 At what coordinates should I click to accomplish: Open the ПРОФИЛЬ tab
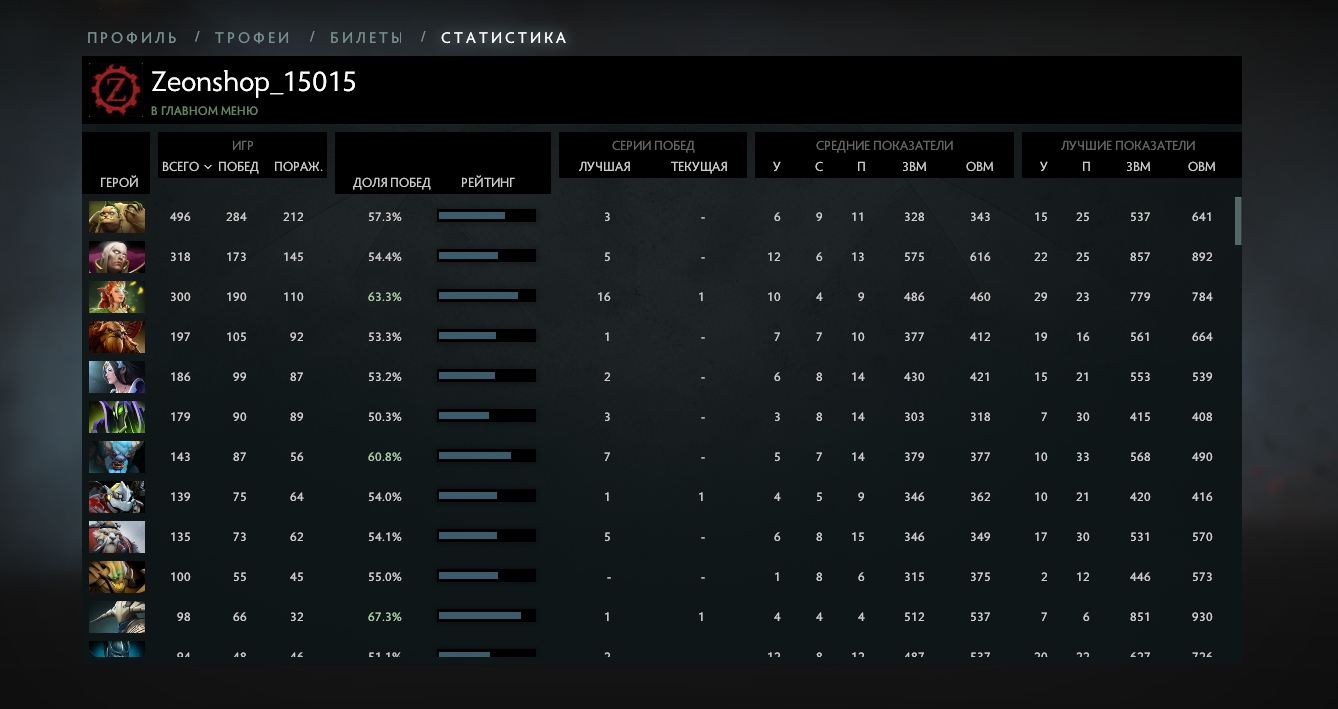click(132, 38)
